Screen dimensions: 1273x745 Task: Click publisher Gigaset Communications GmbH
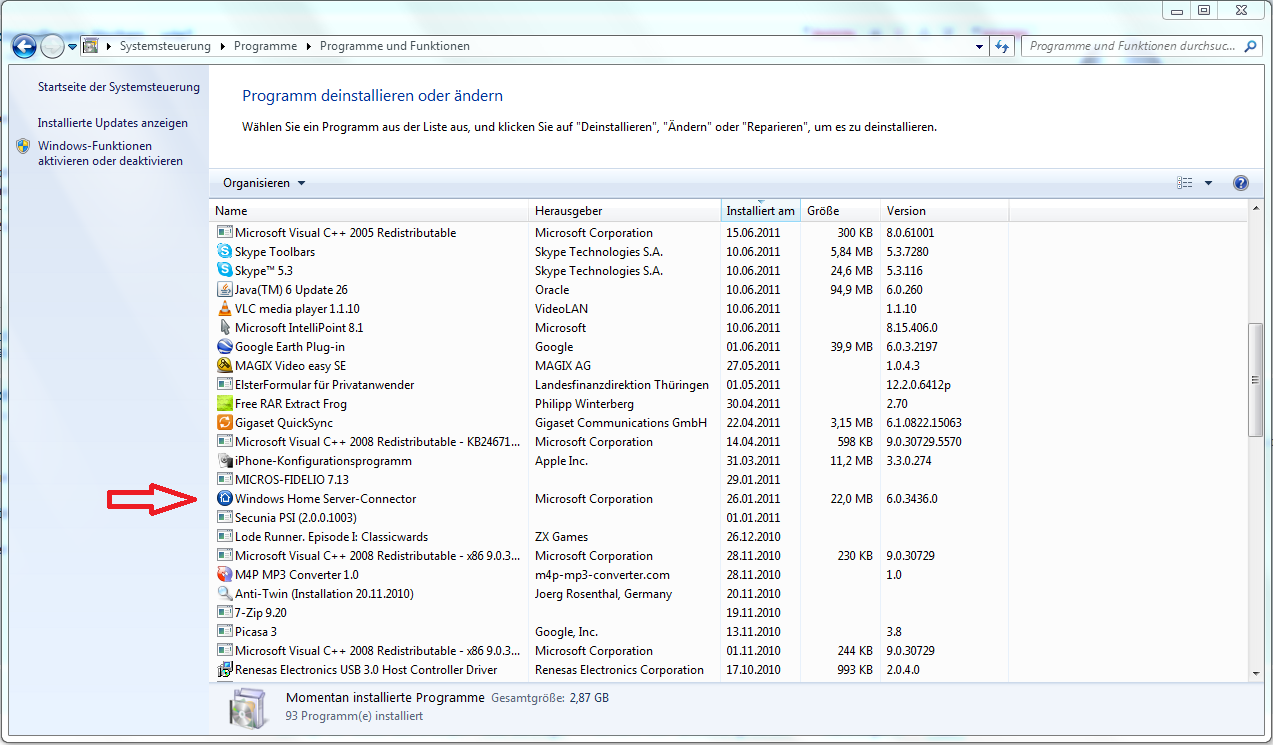click(621, 423)
